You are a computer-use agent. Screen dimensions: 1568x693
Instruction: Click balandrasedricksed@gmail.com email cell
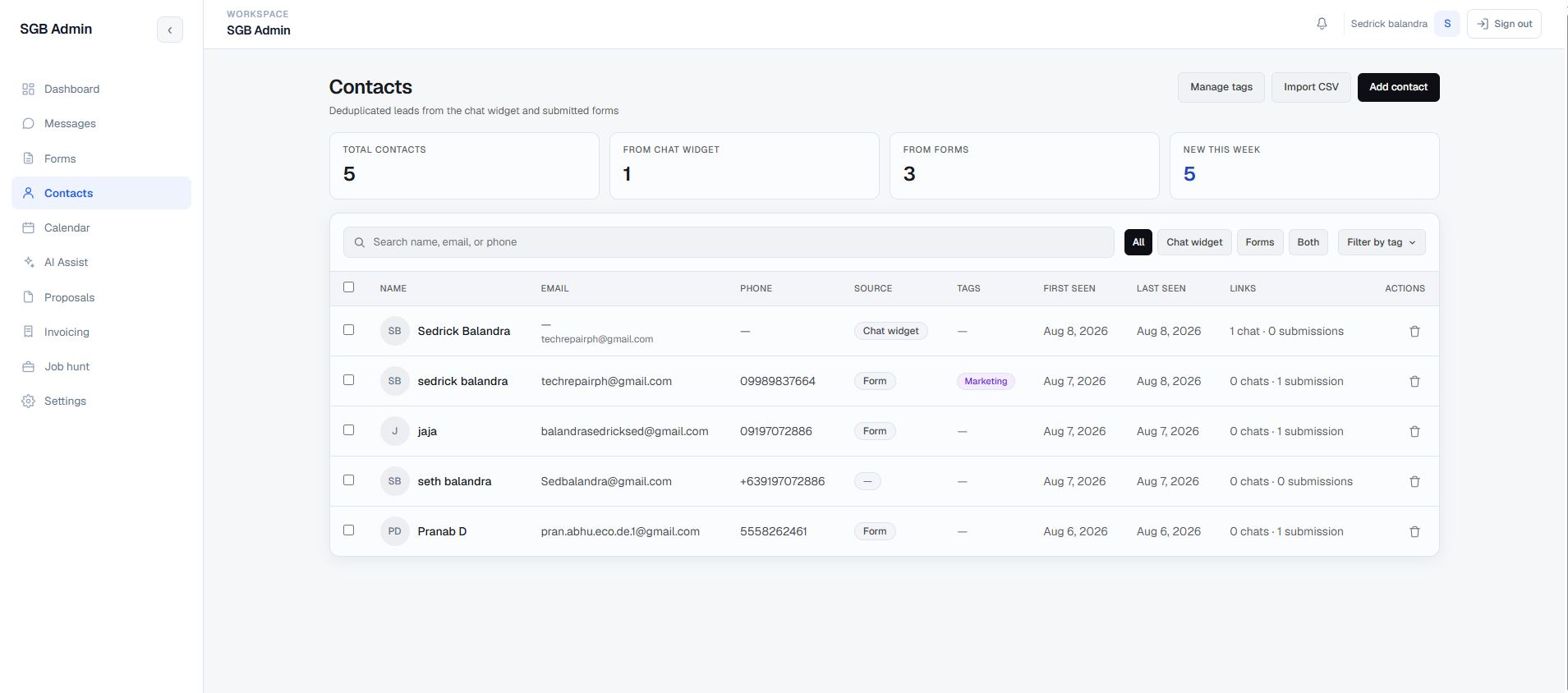[x=624, y=431]
